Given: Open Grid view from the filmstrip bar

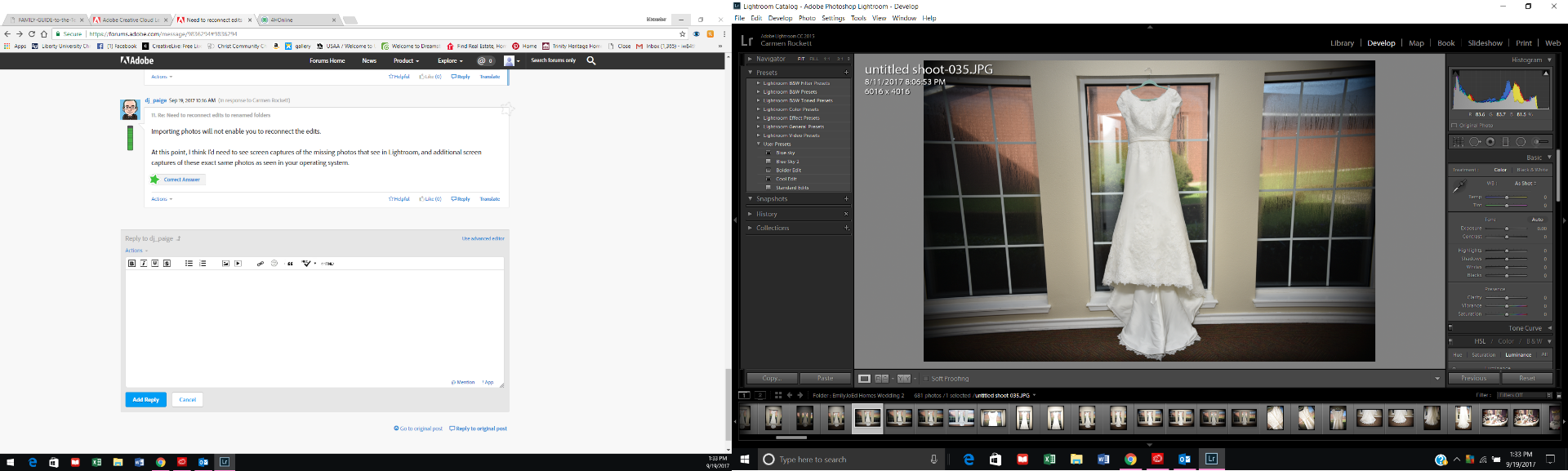Looking at the screenshot, I should [777, 395].
